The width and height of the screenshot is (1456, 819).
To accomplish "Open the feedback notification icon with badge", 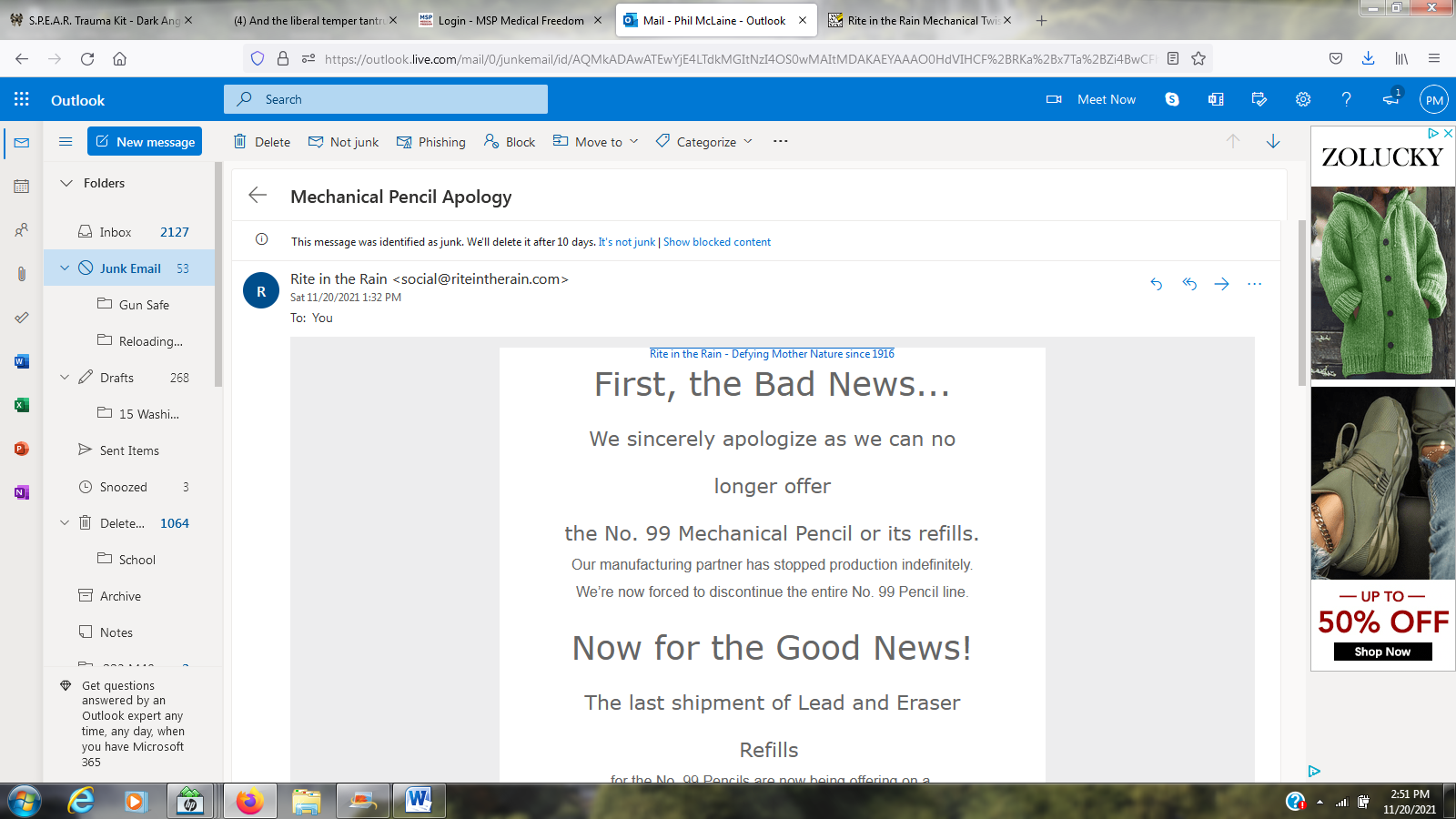I will point(1391,98).
